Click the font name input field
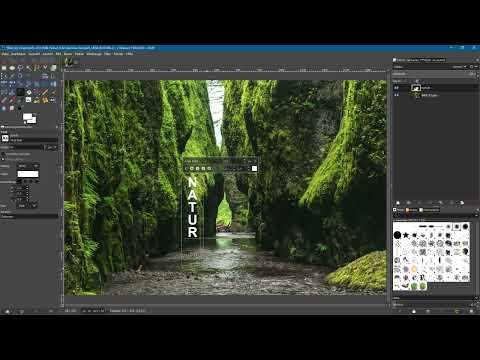Screen dimensions: 480x360 tap(33, 140)
